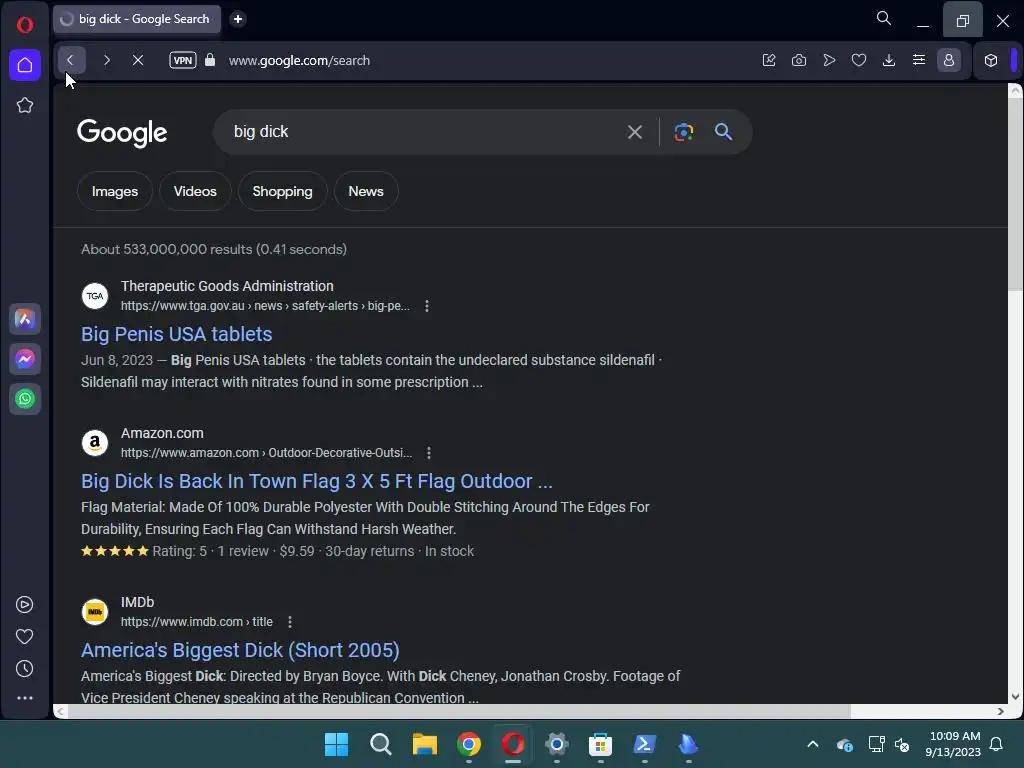Image resolution: width=1024 pixels, height=768 pixels.
Task: Go back to the previous page
Action: [x=71, y=60]
